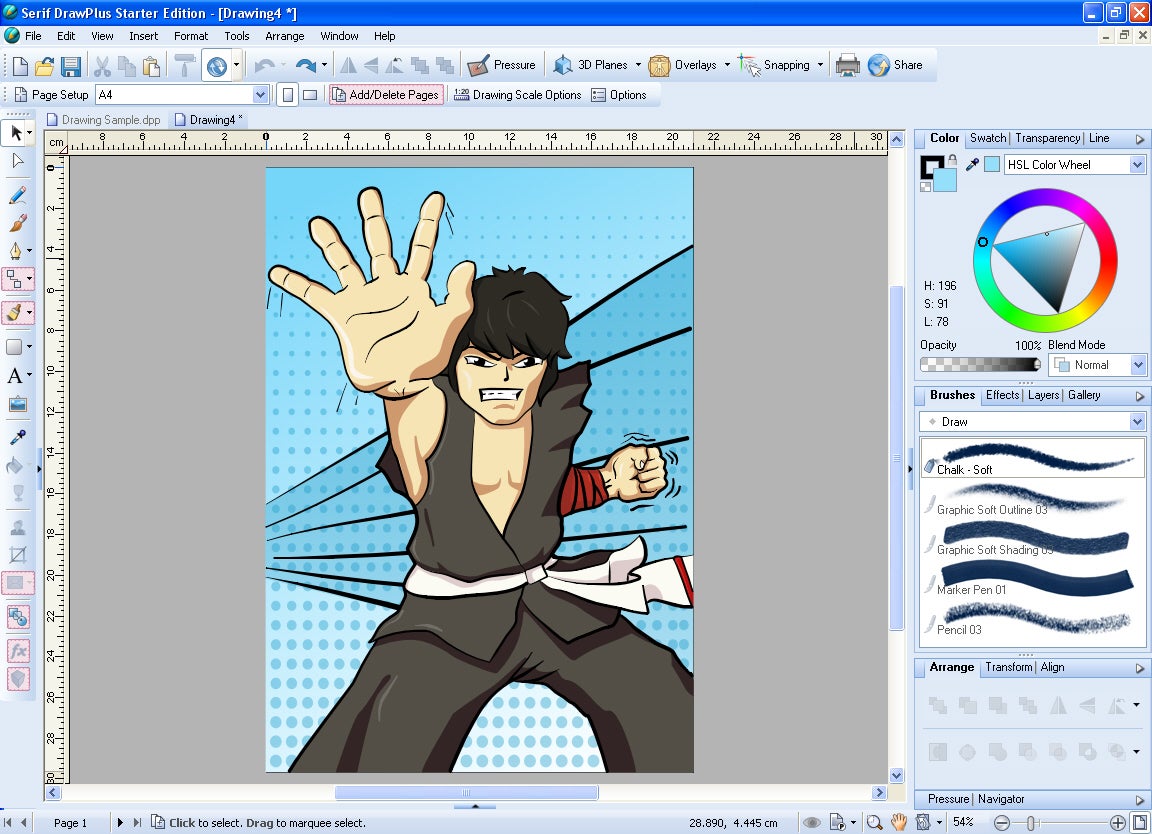
Task: Toggle portrait page orientation button
Action: [288, 95]
